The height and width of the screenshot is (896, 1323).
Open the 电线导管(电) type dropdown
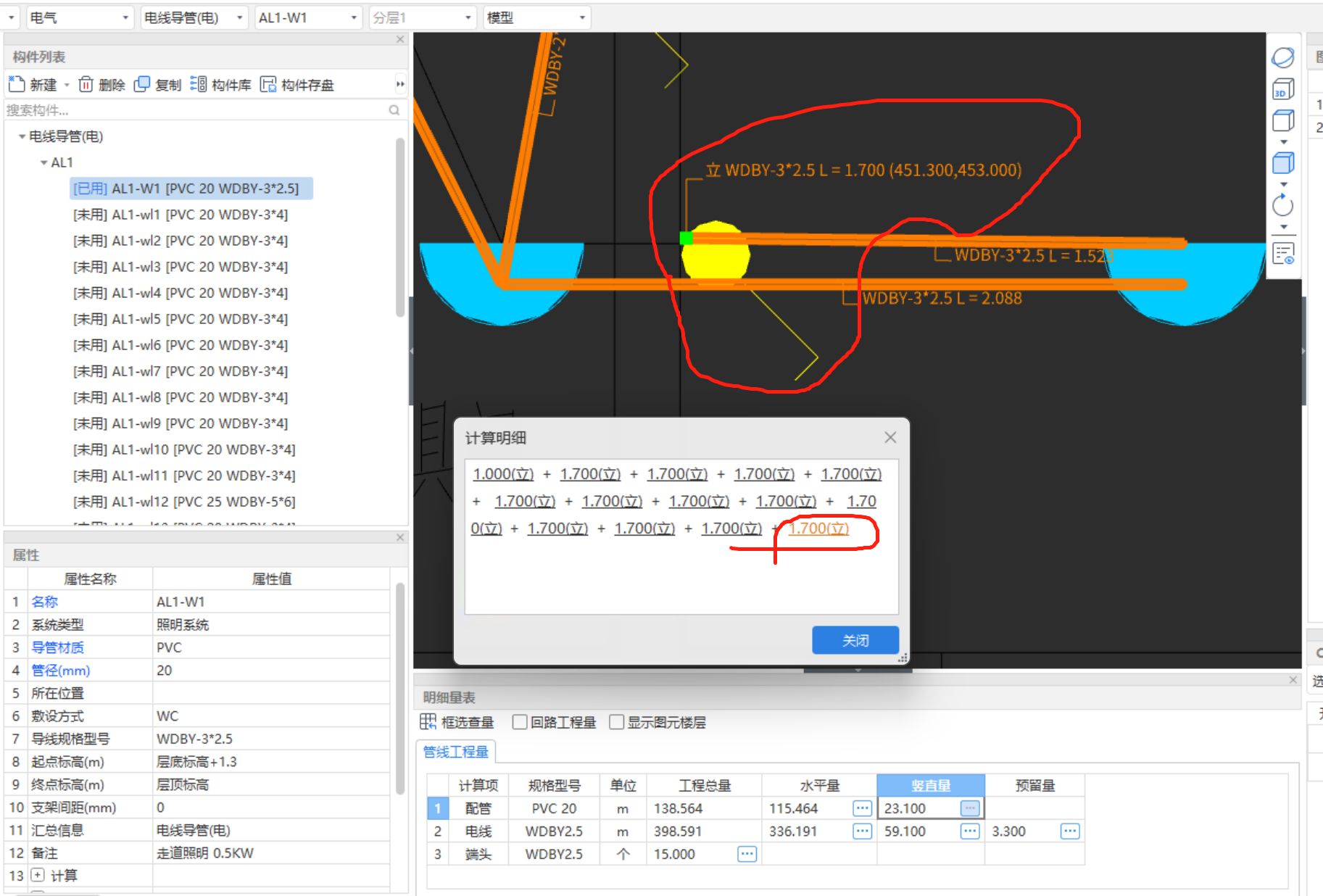coord(194,17)
